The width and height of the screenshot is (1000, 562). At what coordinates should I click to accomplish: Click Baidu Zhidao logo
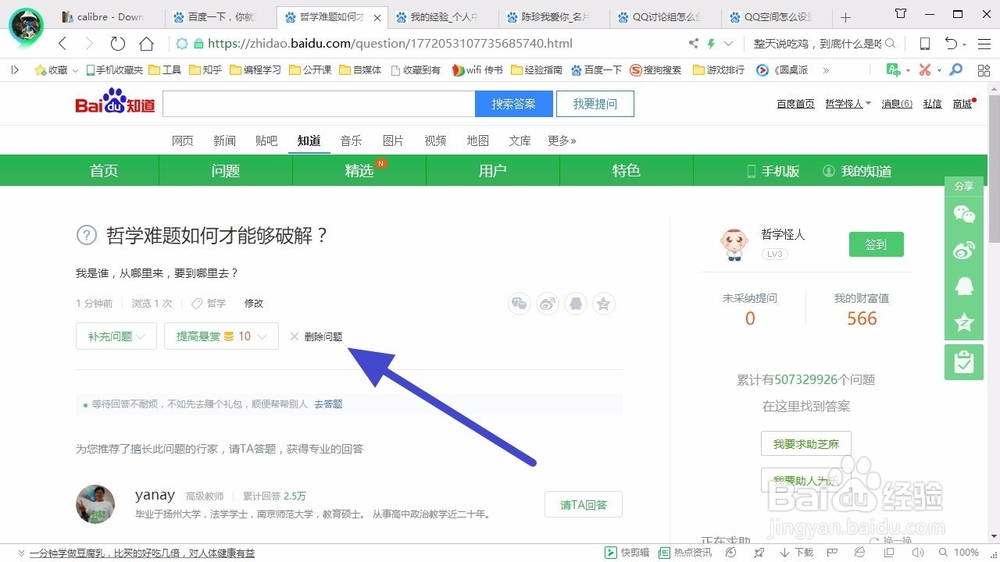tap(115, 101)
